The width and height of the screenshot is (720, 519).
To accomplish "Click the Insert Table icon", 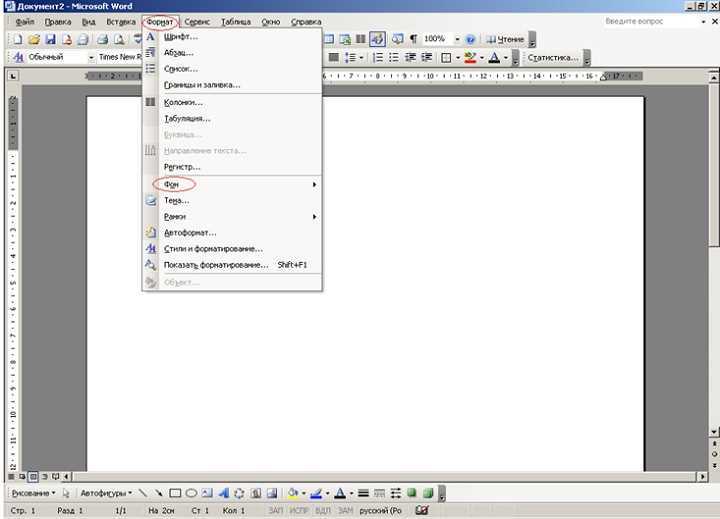I will (329, 39).
